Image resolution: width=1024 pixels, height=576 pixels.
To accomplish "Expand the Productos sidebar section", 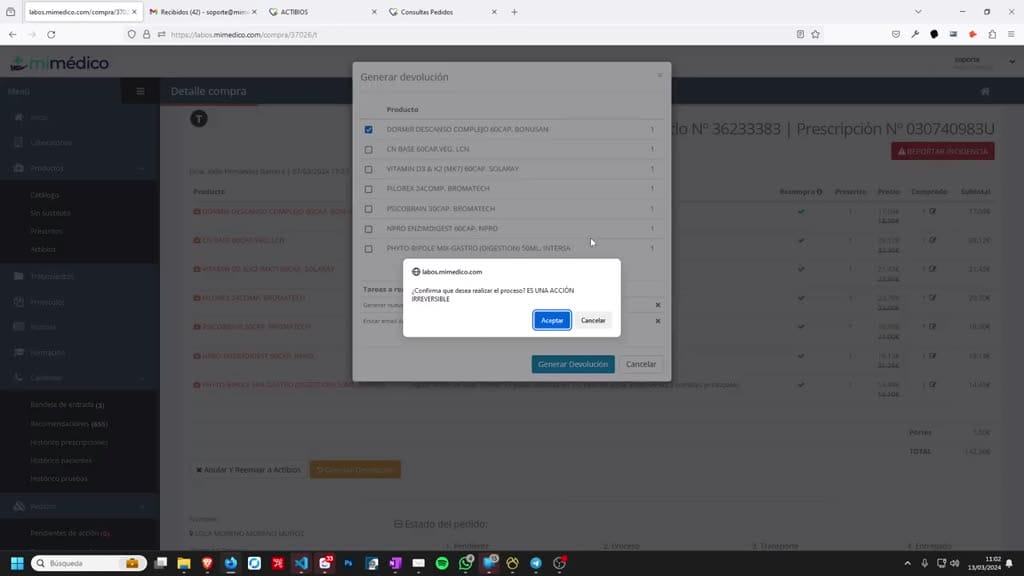I will click(x=80, y=168).
